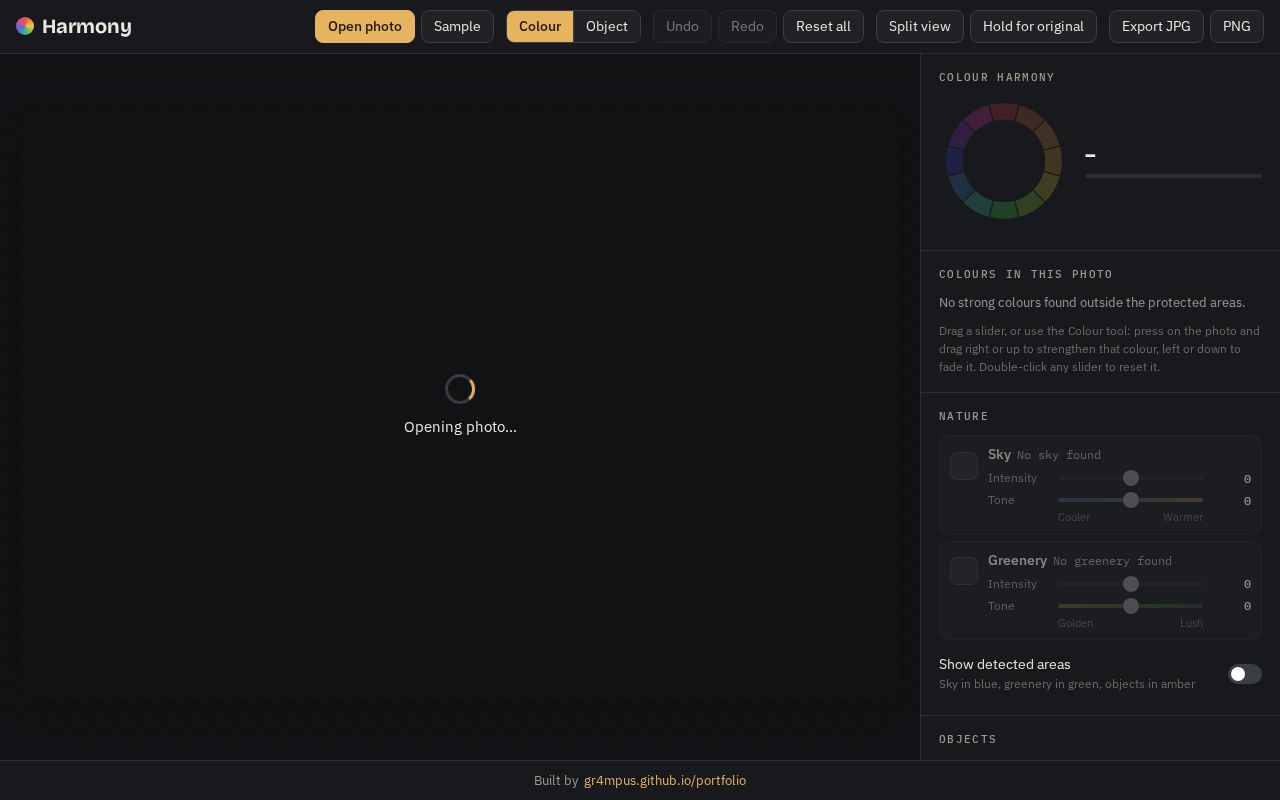Enable the Show detected areas switch
The height and width of the screenshot is (800, 1280).
click(x=1245, y=674)
